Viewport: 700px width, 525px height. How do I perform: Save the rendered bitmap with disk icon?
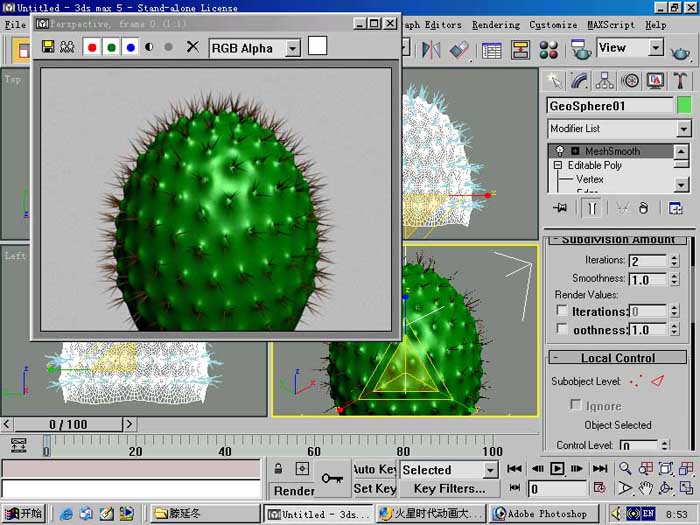pyautogui.click(x=48, y=46)
